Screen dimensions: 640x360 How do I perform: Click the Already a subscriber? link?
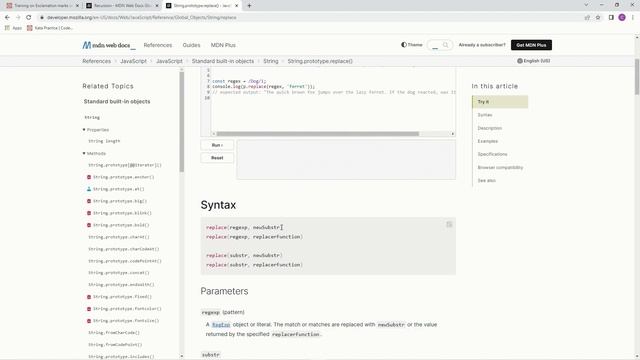pyautogui.click(x=482, y=45)
